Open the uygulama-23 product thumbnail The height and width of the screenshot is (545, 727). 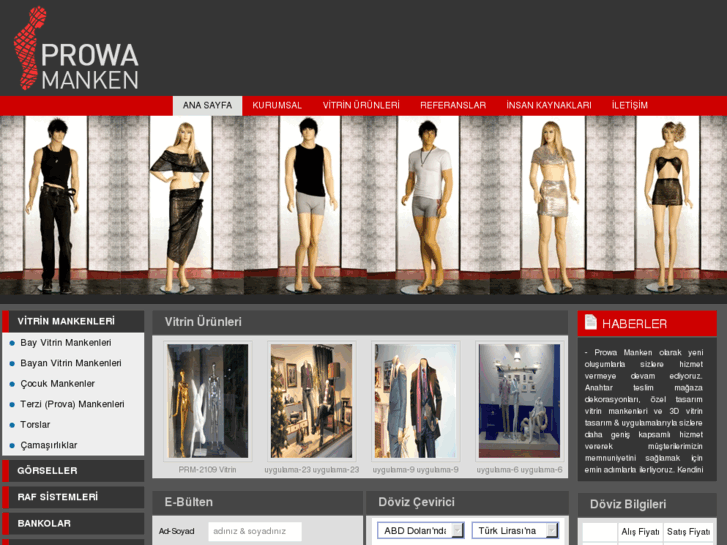[311, 401]
